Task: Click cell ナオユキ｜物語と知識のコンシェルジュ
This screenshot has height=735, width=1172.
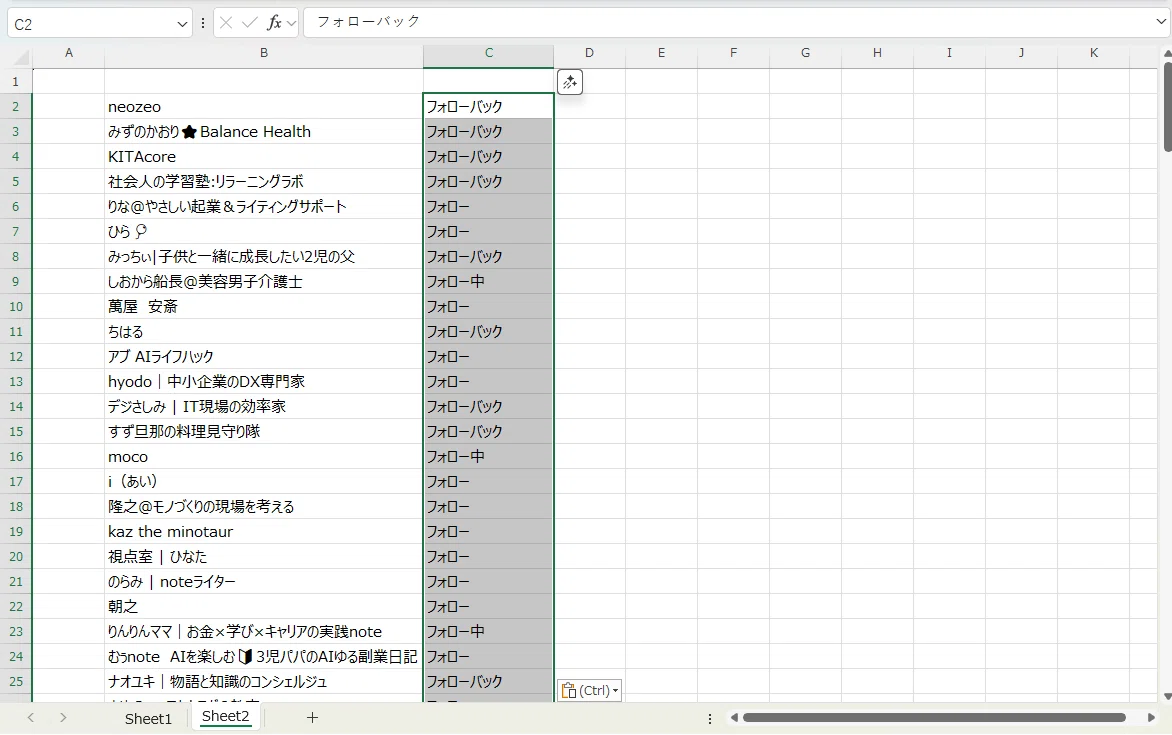Action: pos(264,682)
